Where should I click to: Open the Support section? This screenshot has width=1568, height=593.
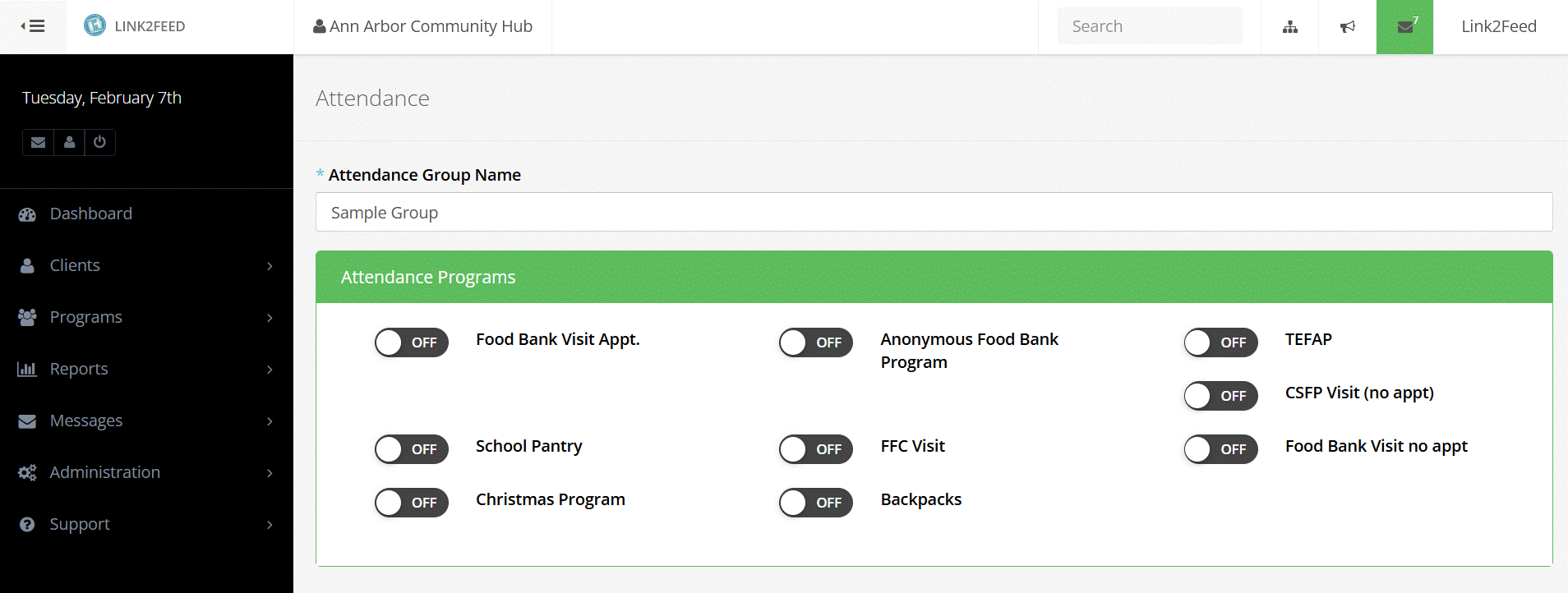tap(80, 524)
